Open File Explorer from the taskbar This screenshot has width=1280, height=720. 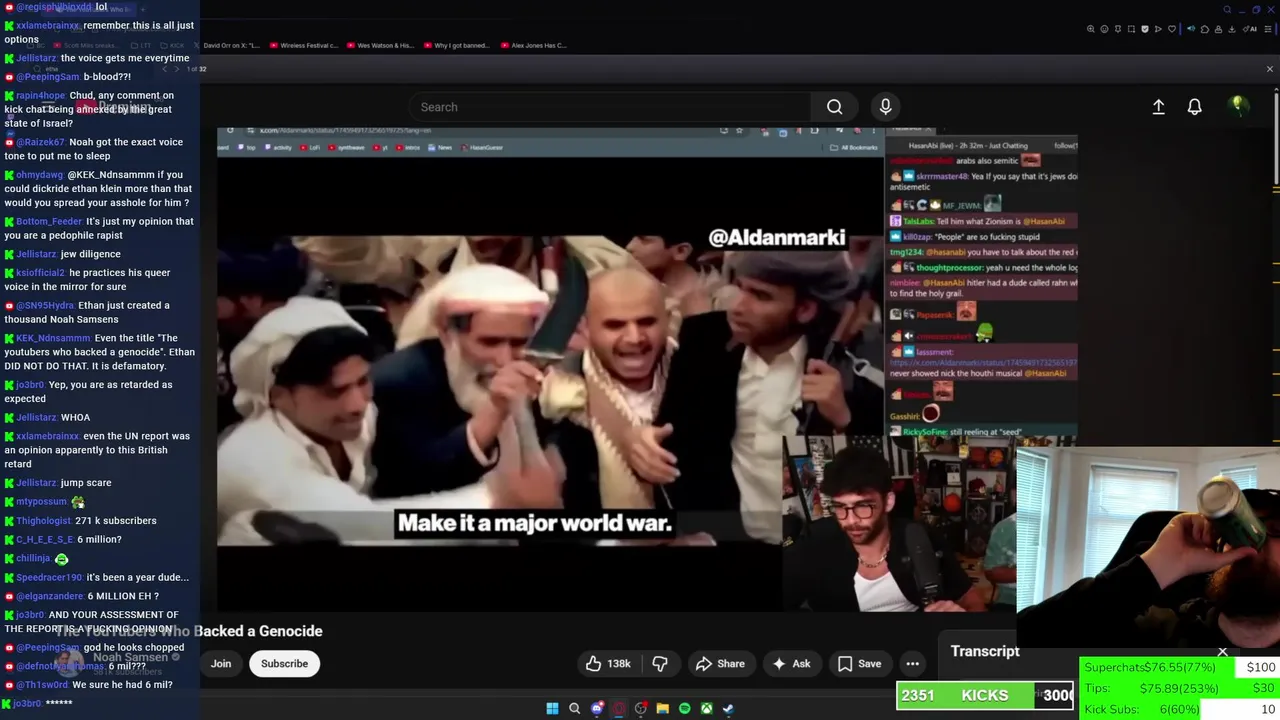click(662, 709)
